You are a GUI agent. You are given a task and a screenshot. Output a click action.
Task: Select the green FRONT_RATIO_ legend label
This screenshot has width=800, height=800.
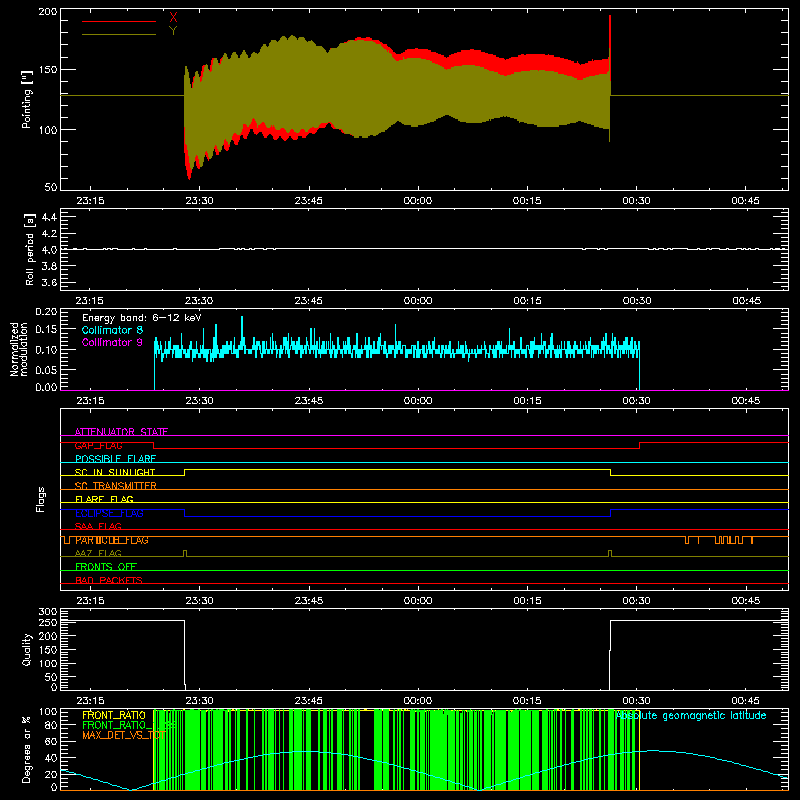click(129, 725)
